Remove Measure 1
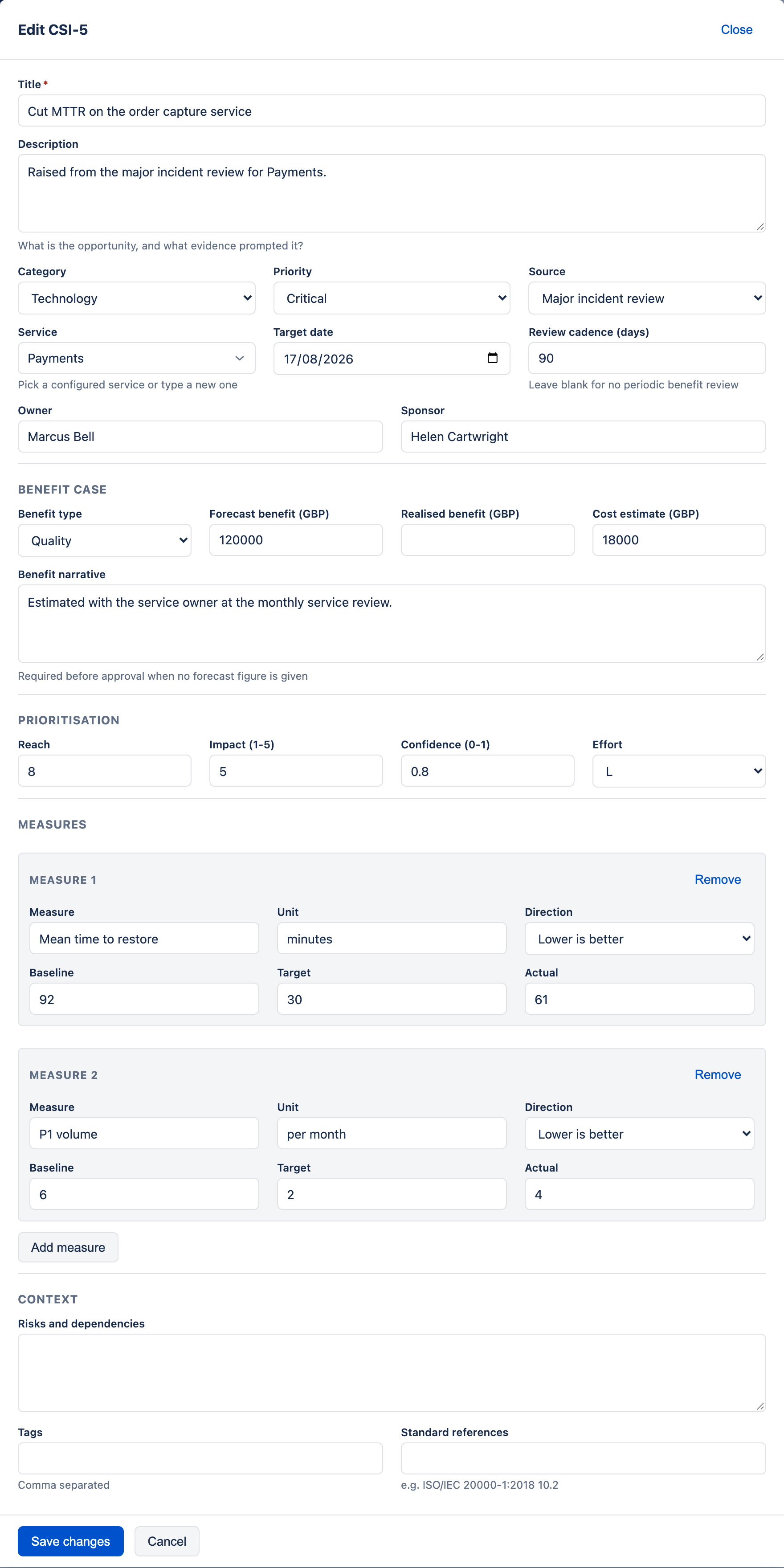 click(x=718, y=880)
